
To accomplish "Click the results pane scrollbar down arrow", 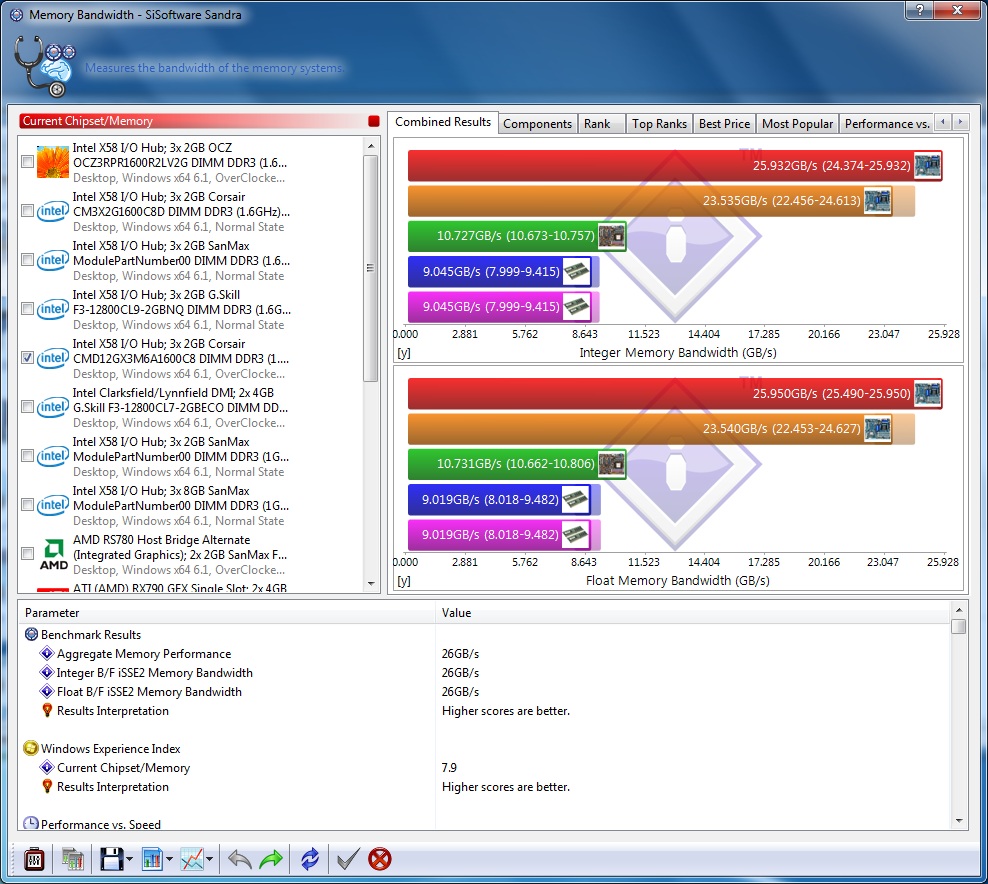I will point(958,821).
